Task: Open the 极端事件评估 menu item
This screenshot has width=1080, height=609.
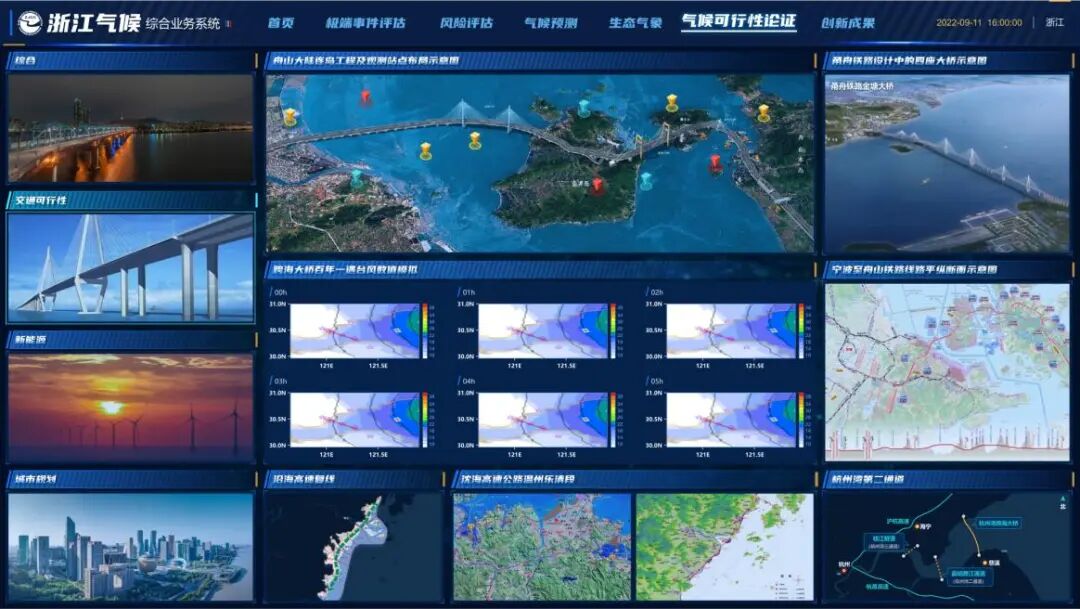Action: pos(366,23)
